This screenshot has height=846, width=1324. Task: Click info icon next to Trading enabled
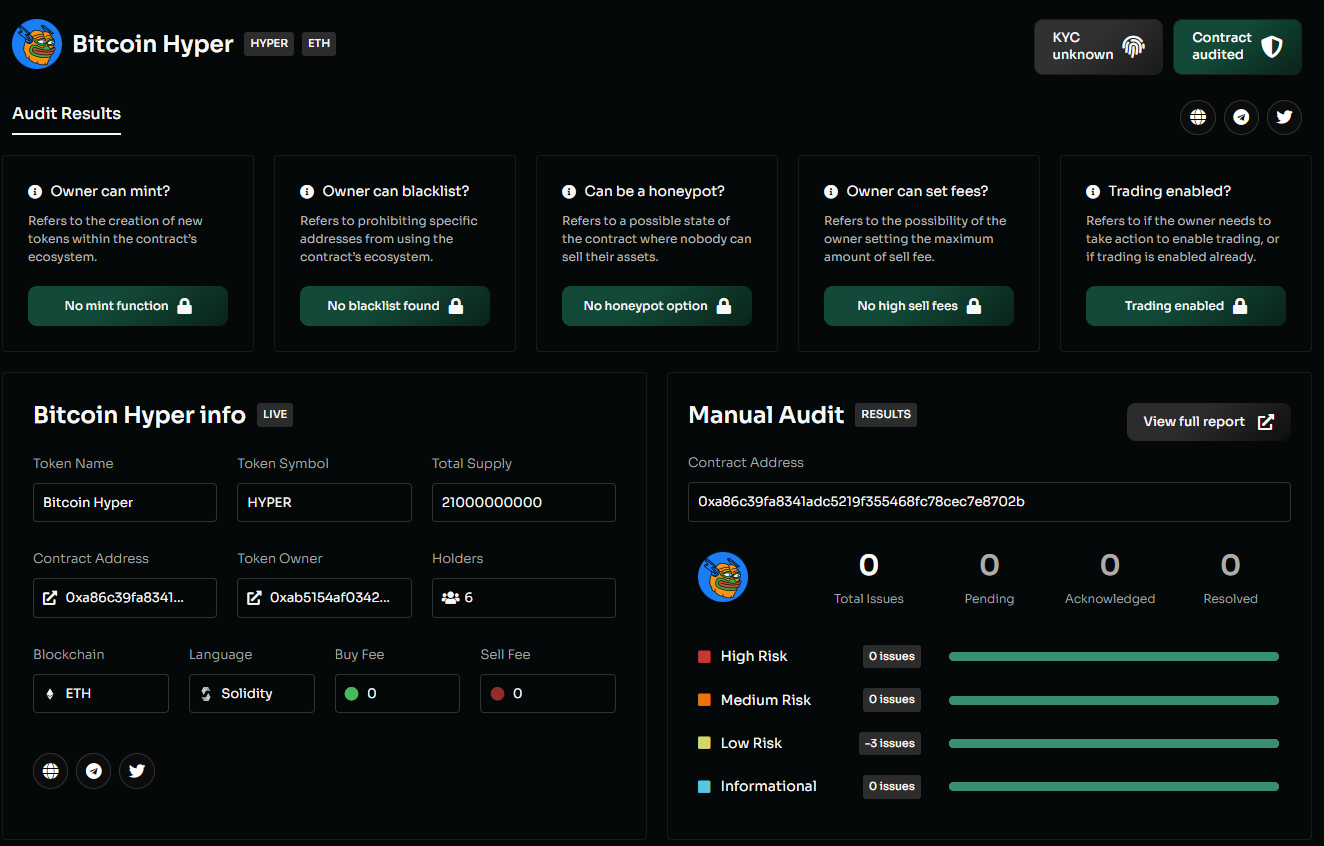click(x=1093, y=191)
